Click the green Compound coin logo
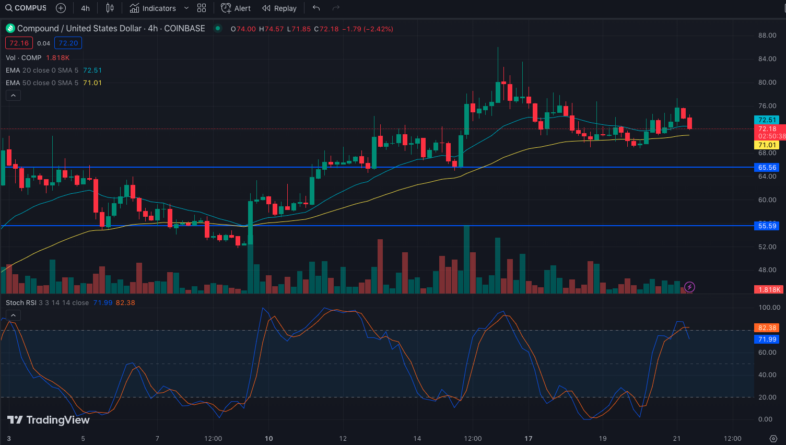The image size is (786, 445). 10,29
